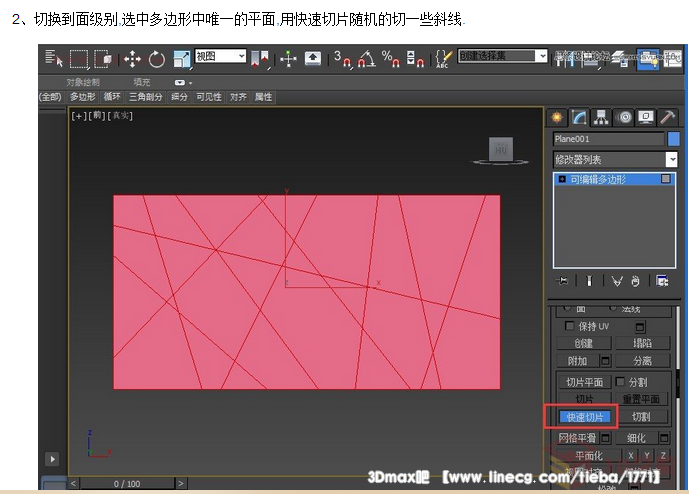Open the Hierarchy command panel tab

pos(601,117)
